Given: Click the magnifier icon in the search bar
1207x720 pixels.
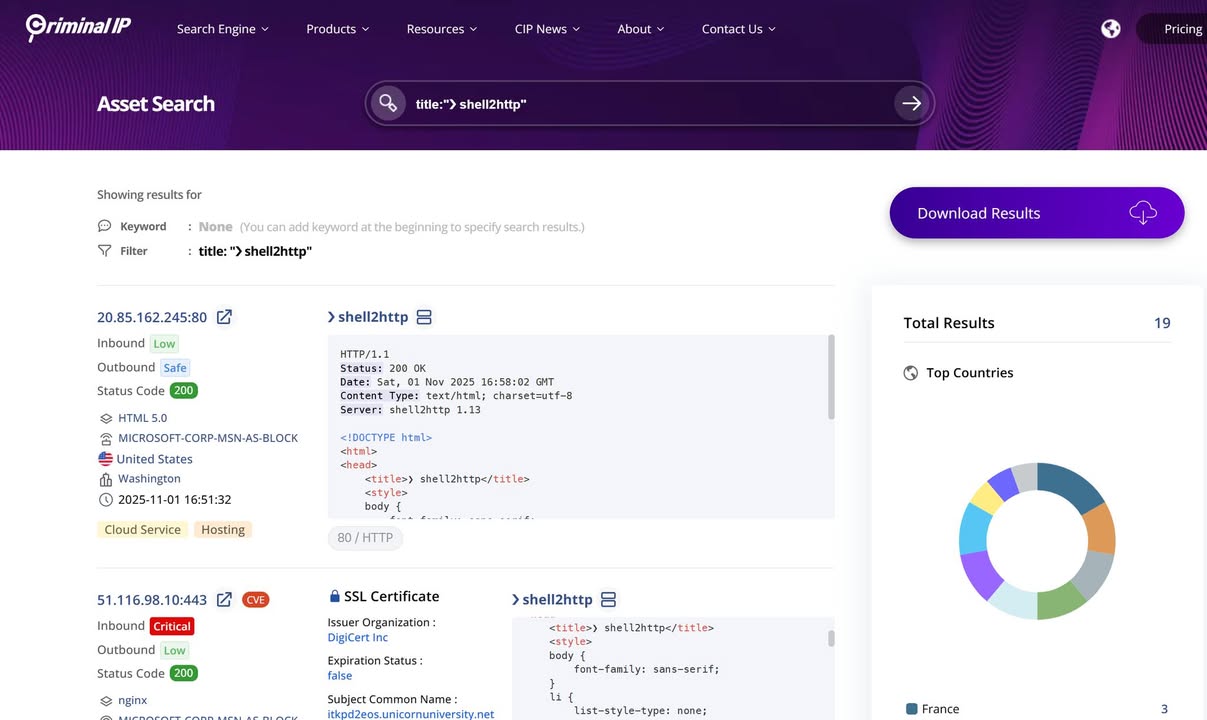Looking at the screenshot, I should pyautogui.click(x=388, y=102).
